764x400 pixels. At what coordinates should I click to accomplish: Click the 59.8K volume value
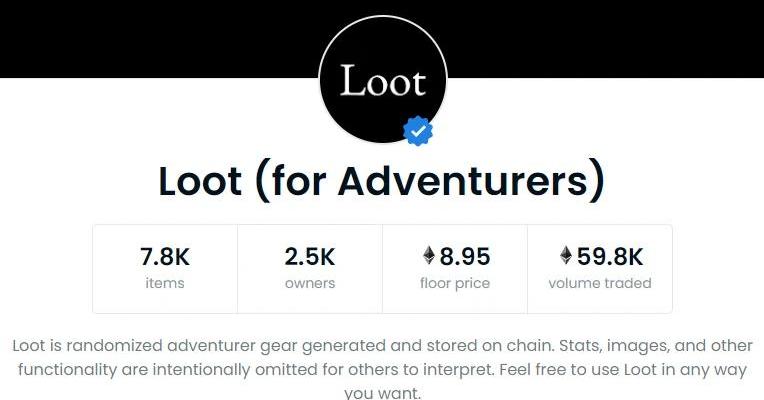click(610, 256)
